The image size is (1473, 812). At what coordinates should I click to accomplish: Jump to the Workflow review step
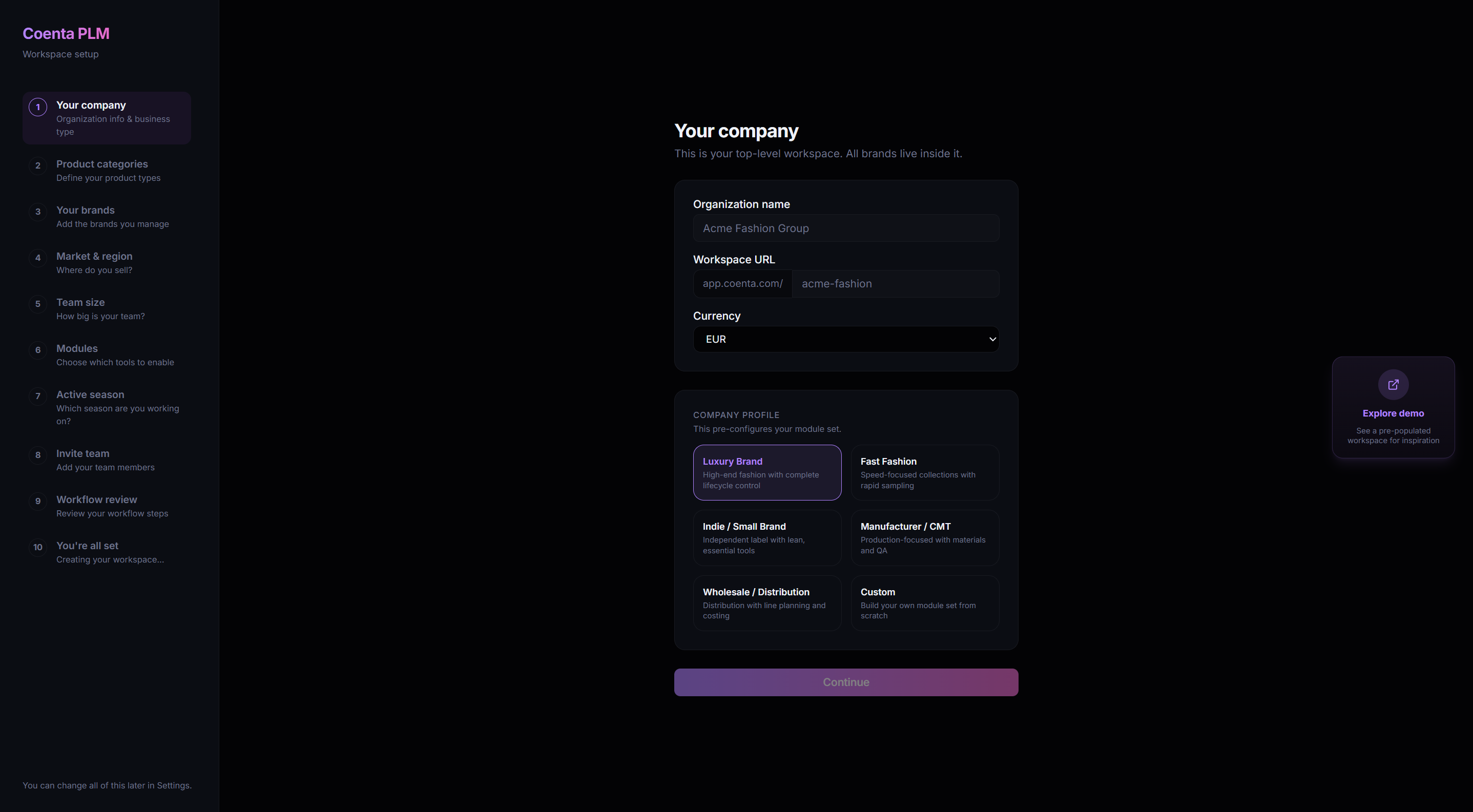tap(97, 500)
